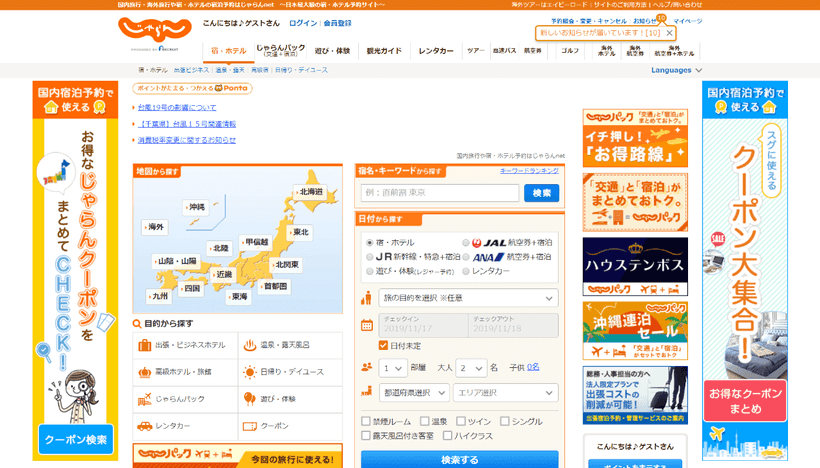820x468 pixels.
Task: Click the チェックアウト date field
Action: (513, 325)
